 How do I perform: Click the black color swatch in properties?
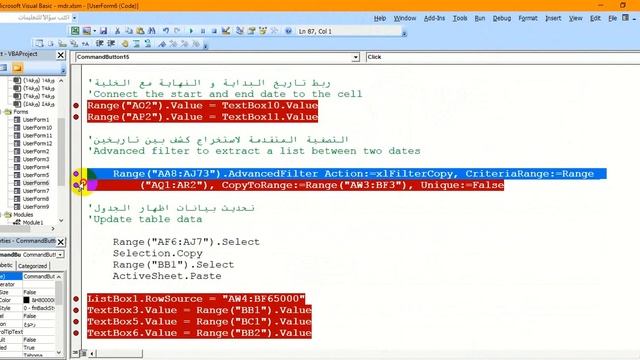(26, 300)
